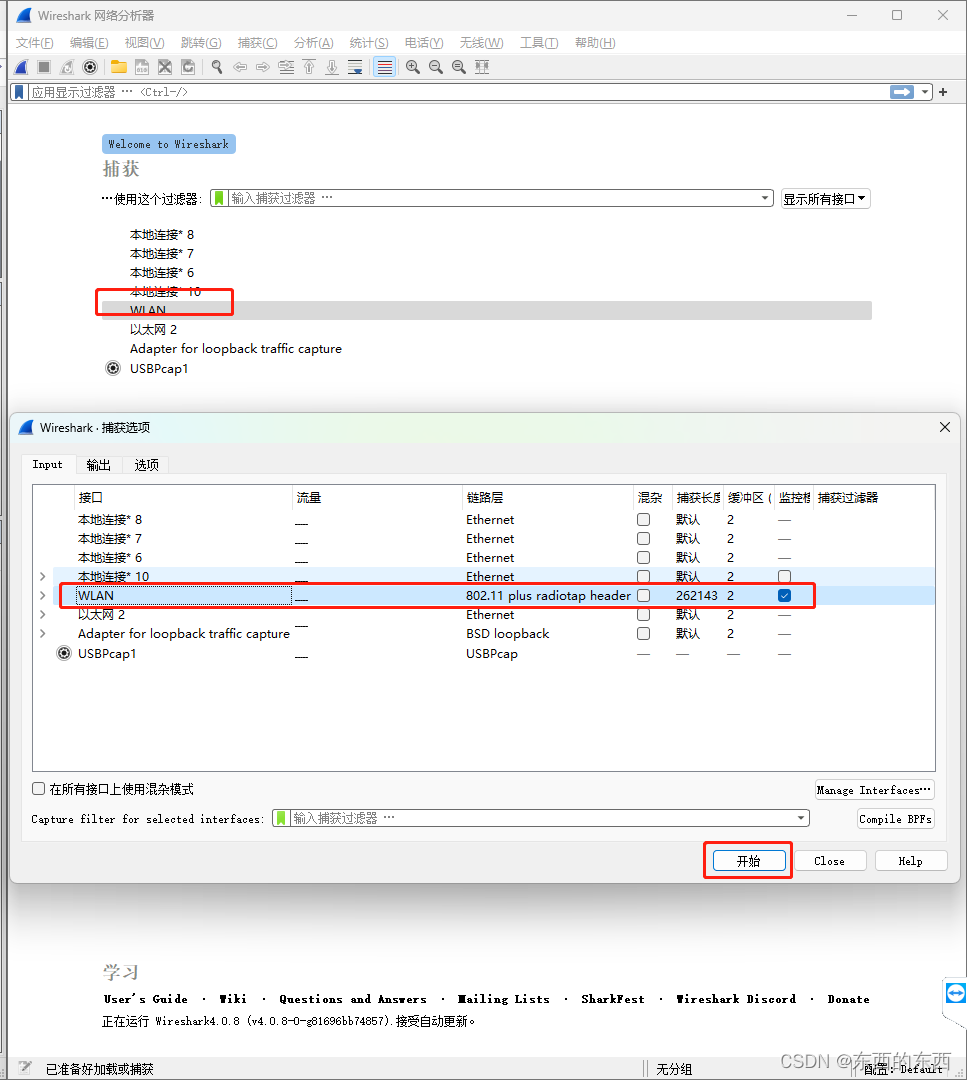This screenshot has width=967, height=1080.
Task: Open 分析(A) menu
Action: coord(313,43)
